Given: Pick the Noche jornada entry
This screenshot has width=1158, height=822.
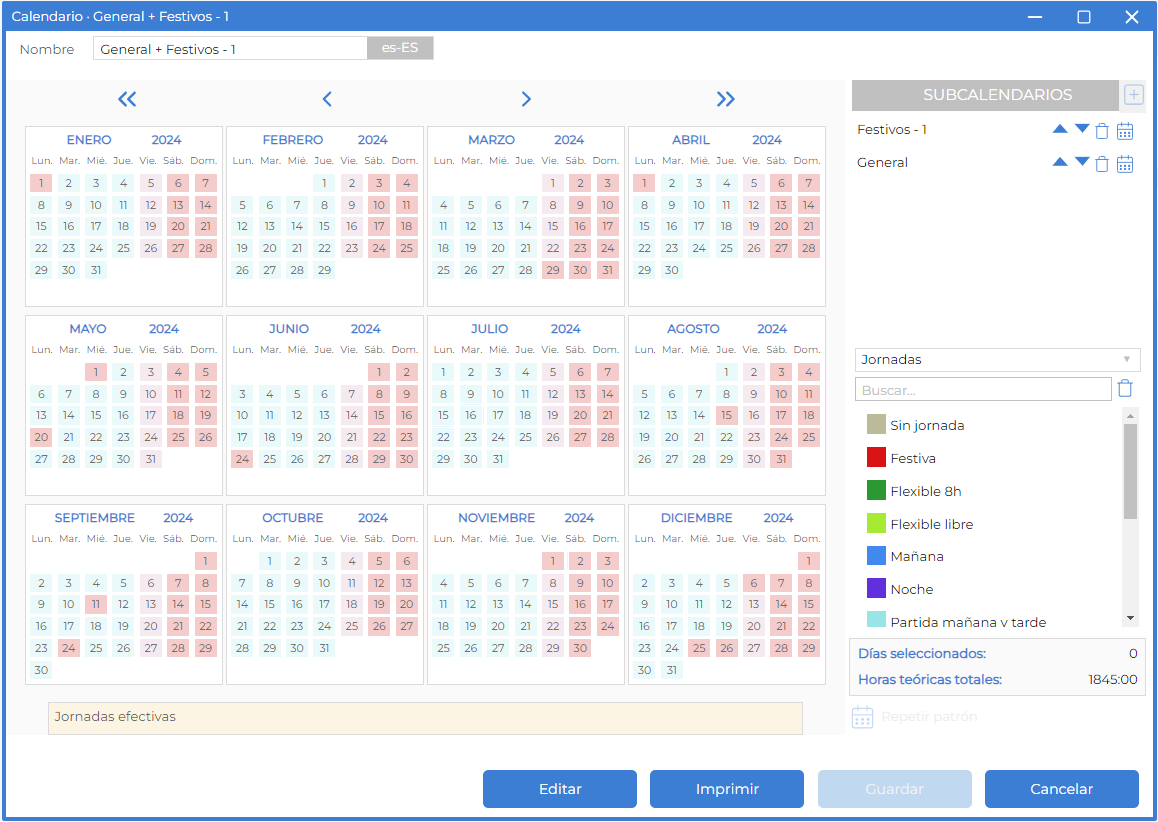Looking at the screenshot, I should point(911,589).
